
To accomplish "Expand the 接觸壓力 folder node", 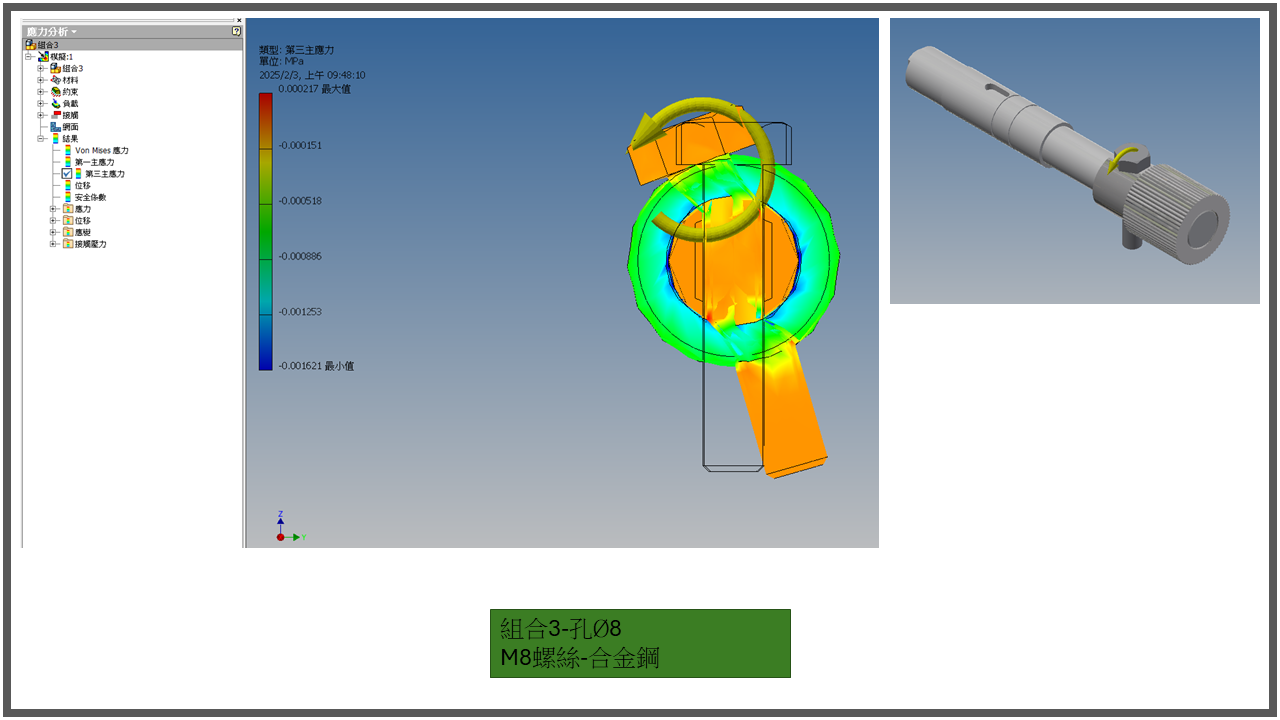I will coord(53,244).
